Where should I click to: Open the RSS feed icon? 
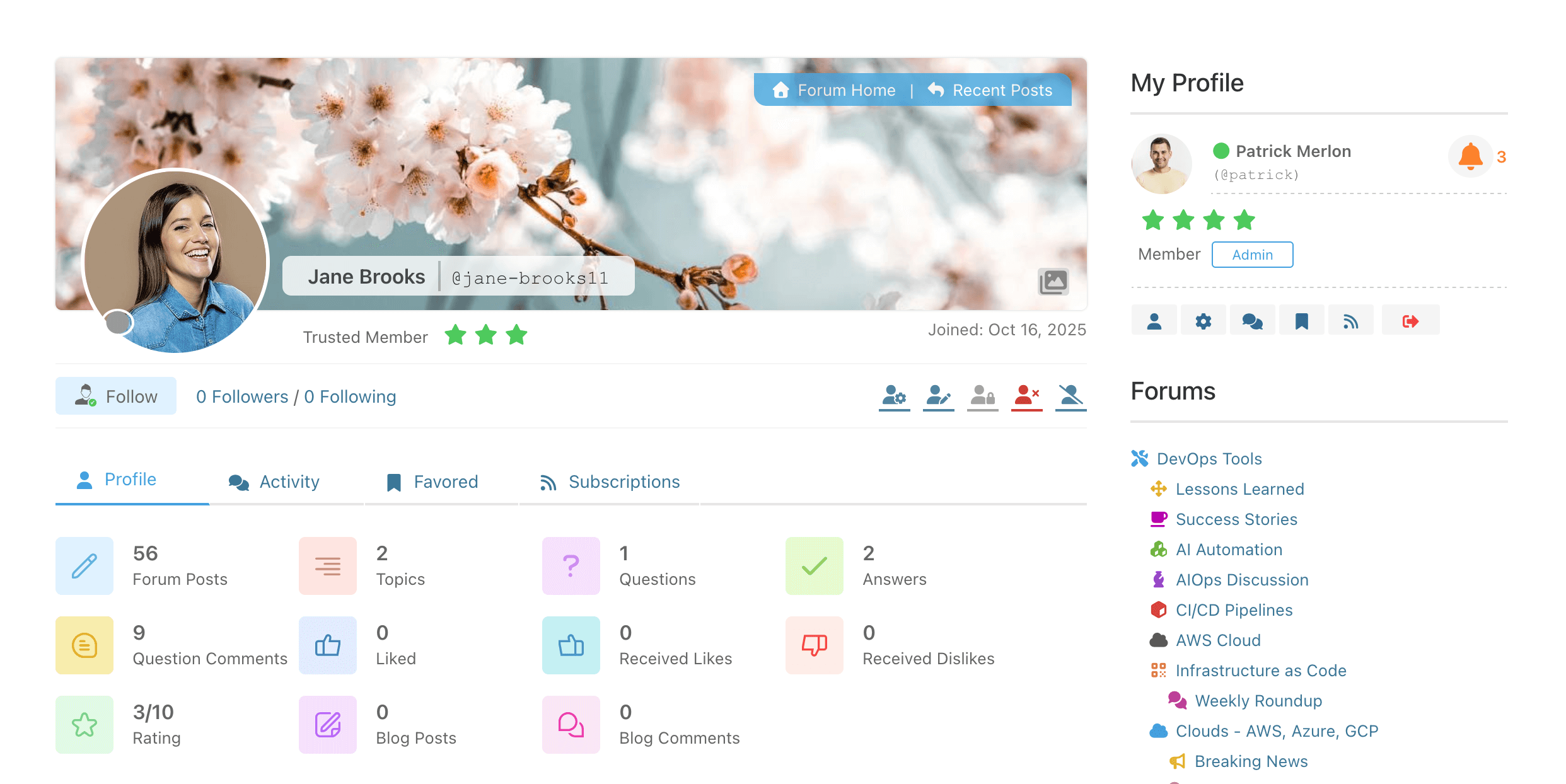point(1351,320)
